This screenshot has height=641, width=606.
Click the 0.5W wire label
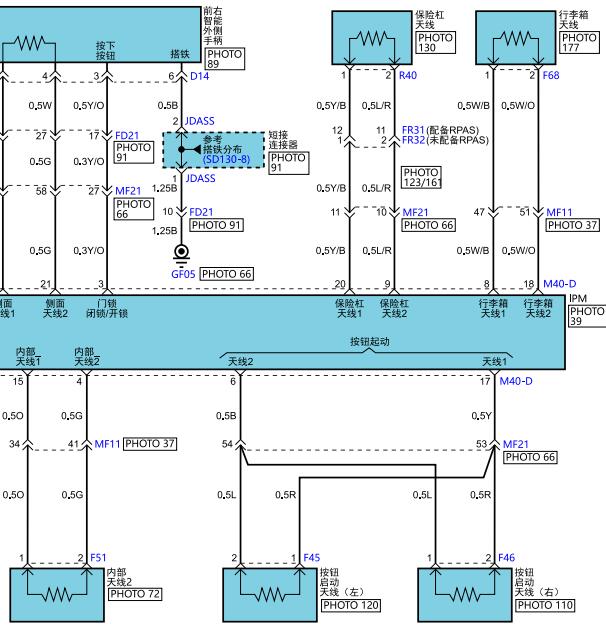[x=40, y=105]
